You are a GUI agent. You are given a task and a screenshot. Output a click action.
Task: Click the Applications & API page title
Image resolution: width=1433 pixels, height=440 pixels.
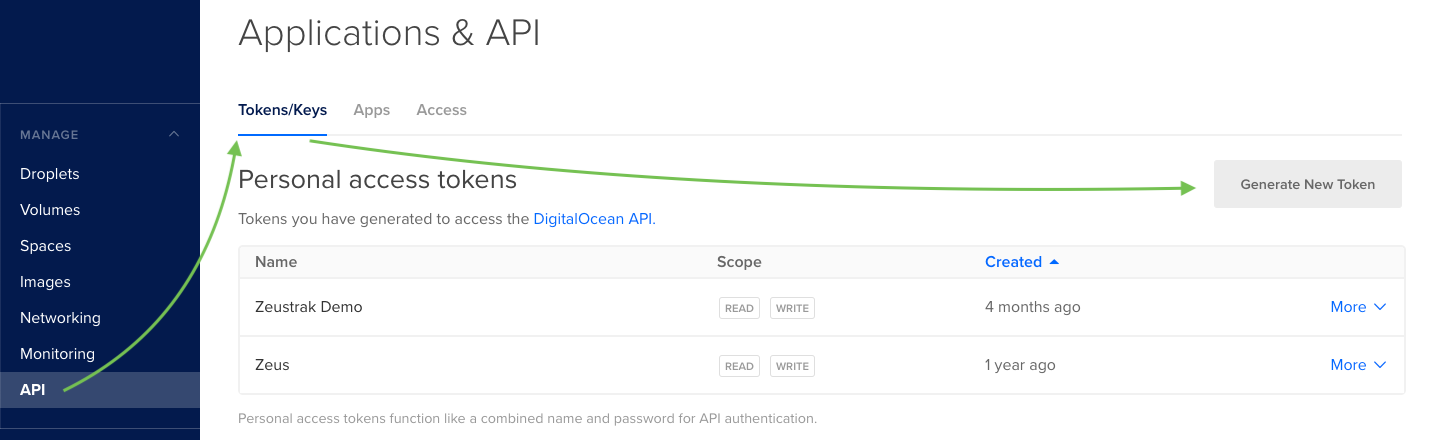[x=389, y=33]
